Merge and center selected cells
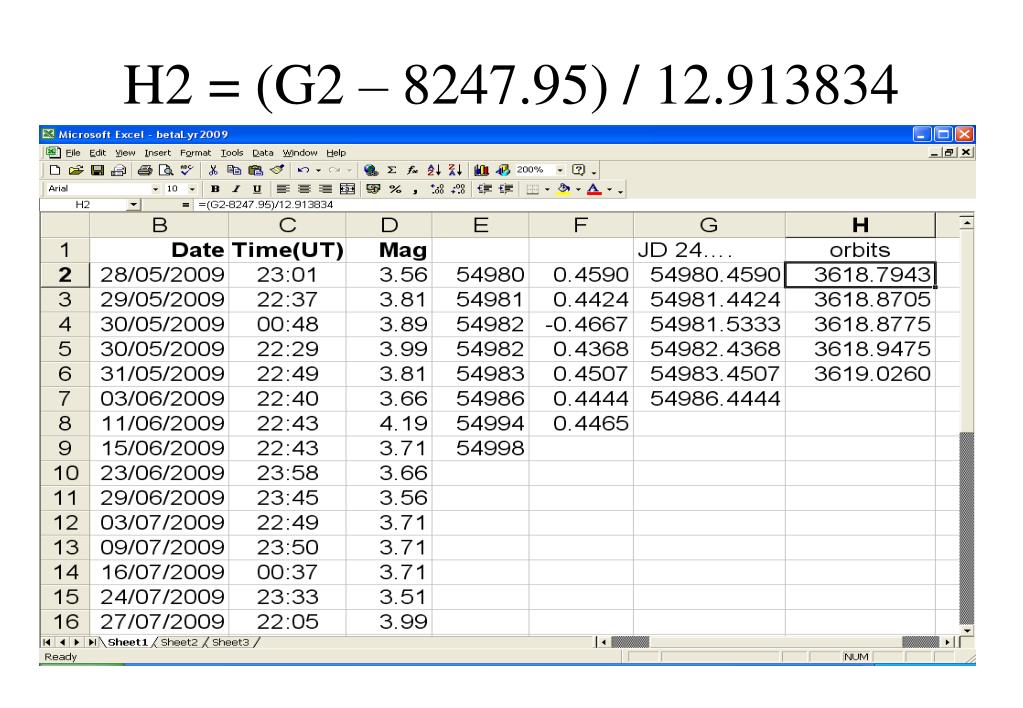The image size is (1023, 708). coord(347,189)
